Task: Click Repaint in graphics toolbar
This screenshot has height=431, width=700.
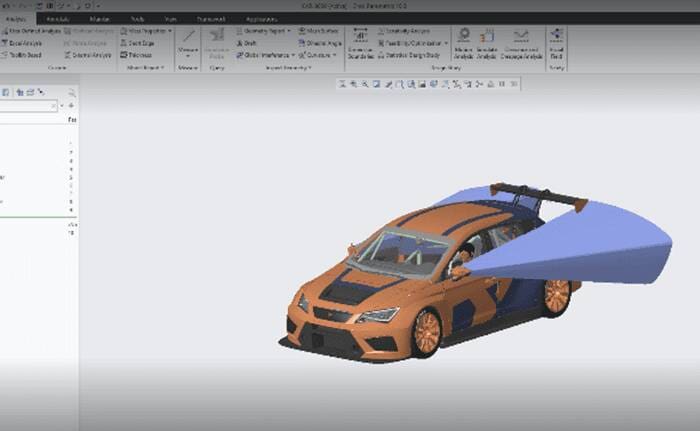Action: [377, 84]
